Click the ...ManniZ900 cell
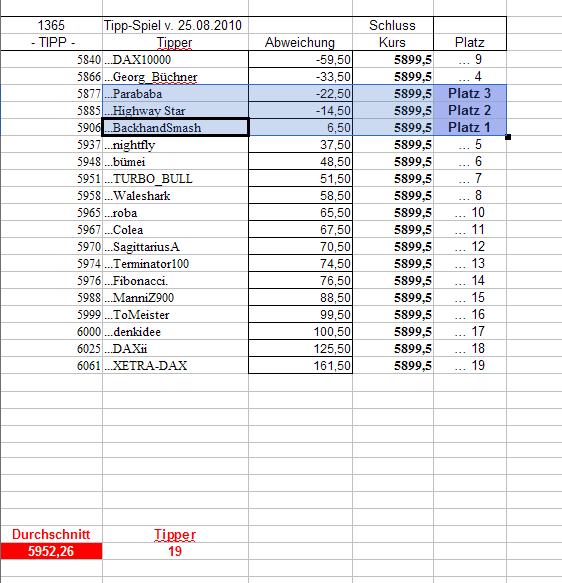The width and height of the screenshot is (562, 583). (175, 298)
